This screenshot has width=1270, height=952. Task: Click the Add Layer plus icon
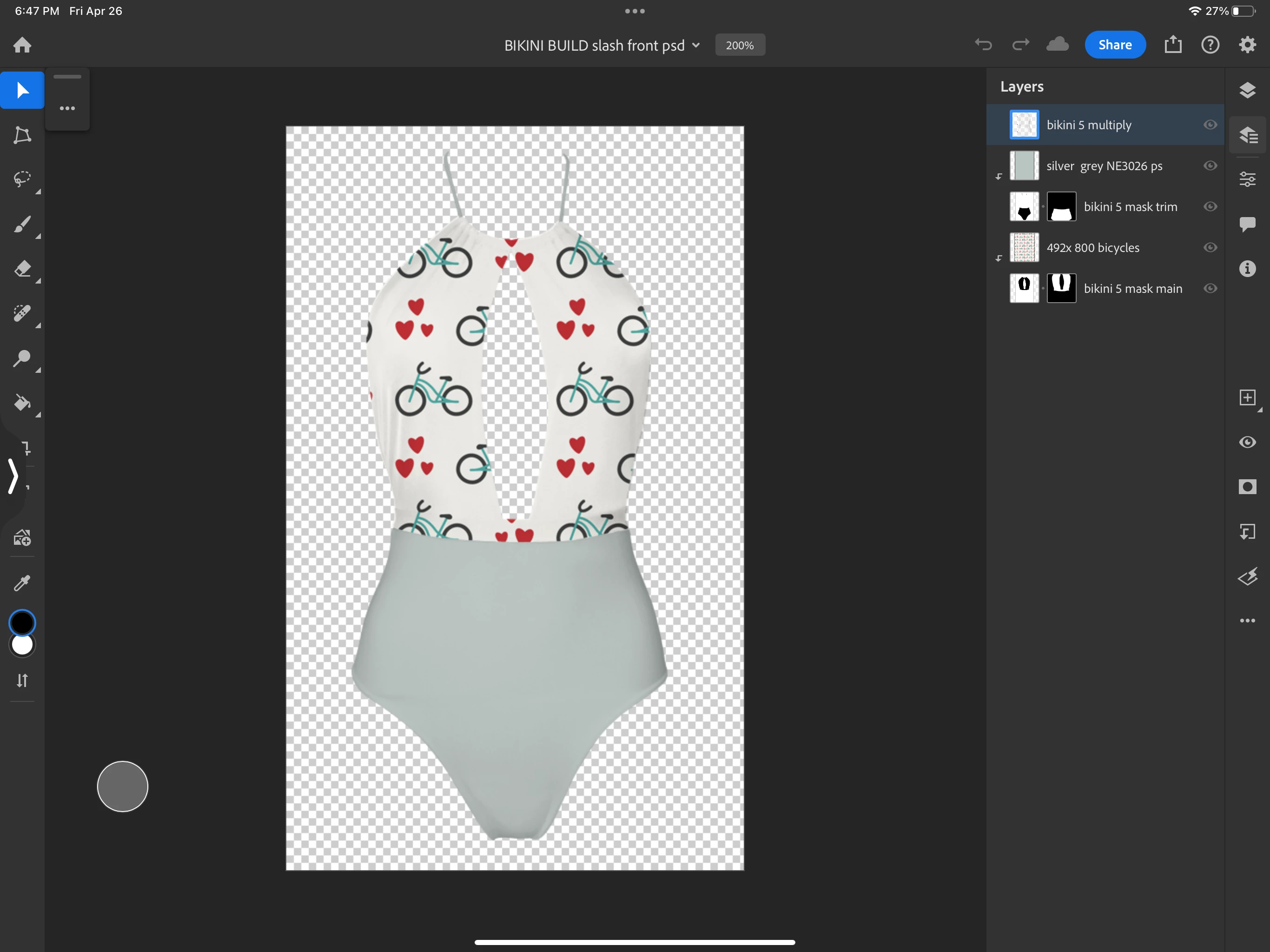[x=1247, y=397]
